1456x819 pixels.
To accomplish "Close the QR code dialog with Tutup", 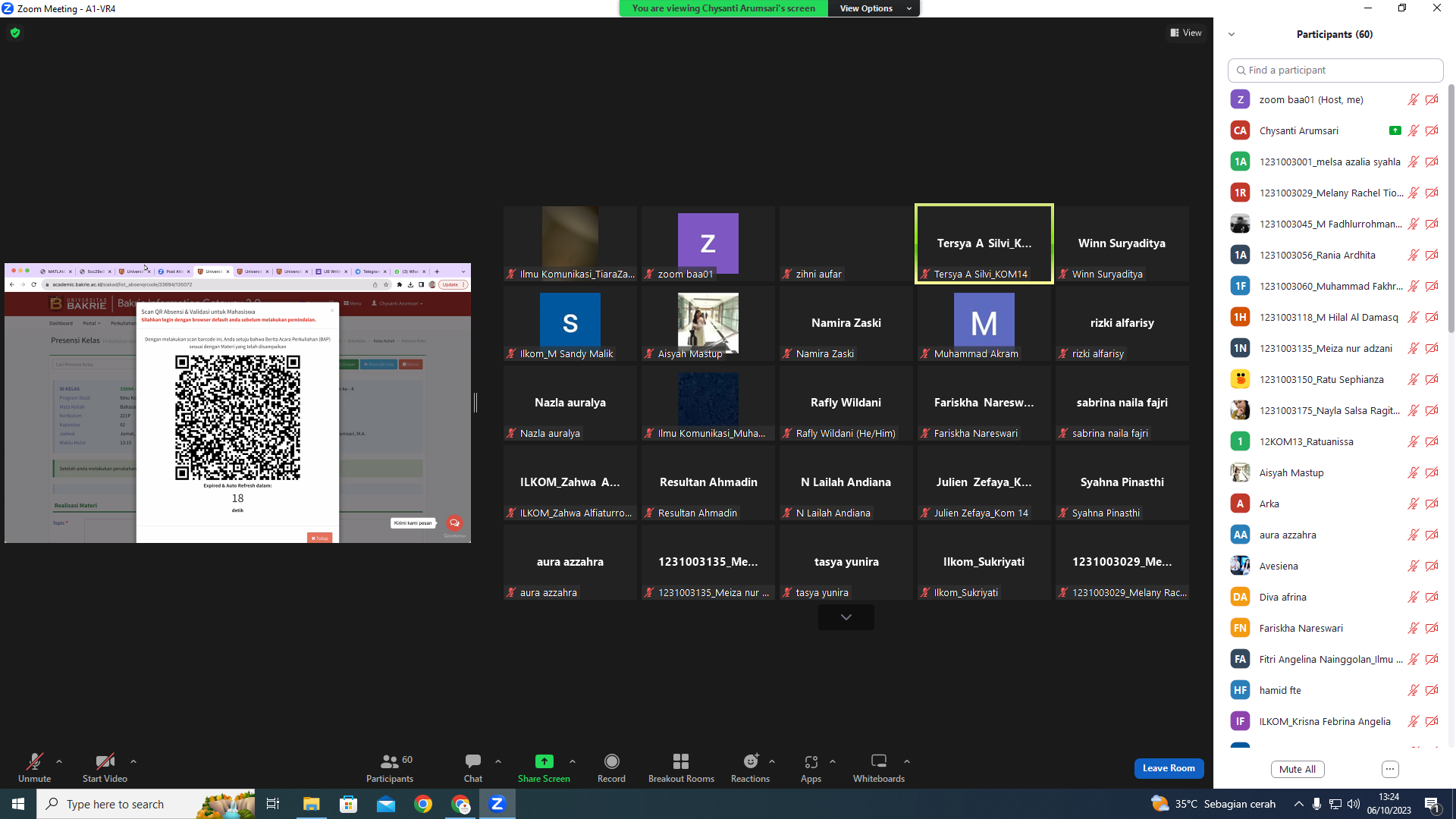I will (319, 538).
